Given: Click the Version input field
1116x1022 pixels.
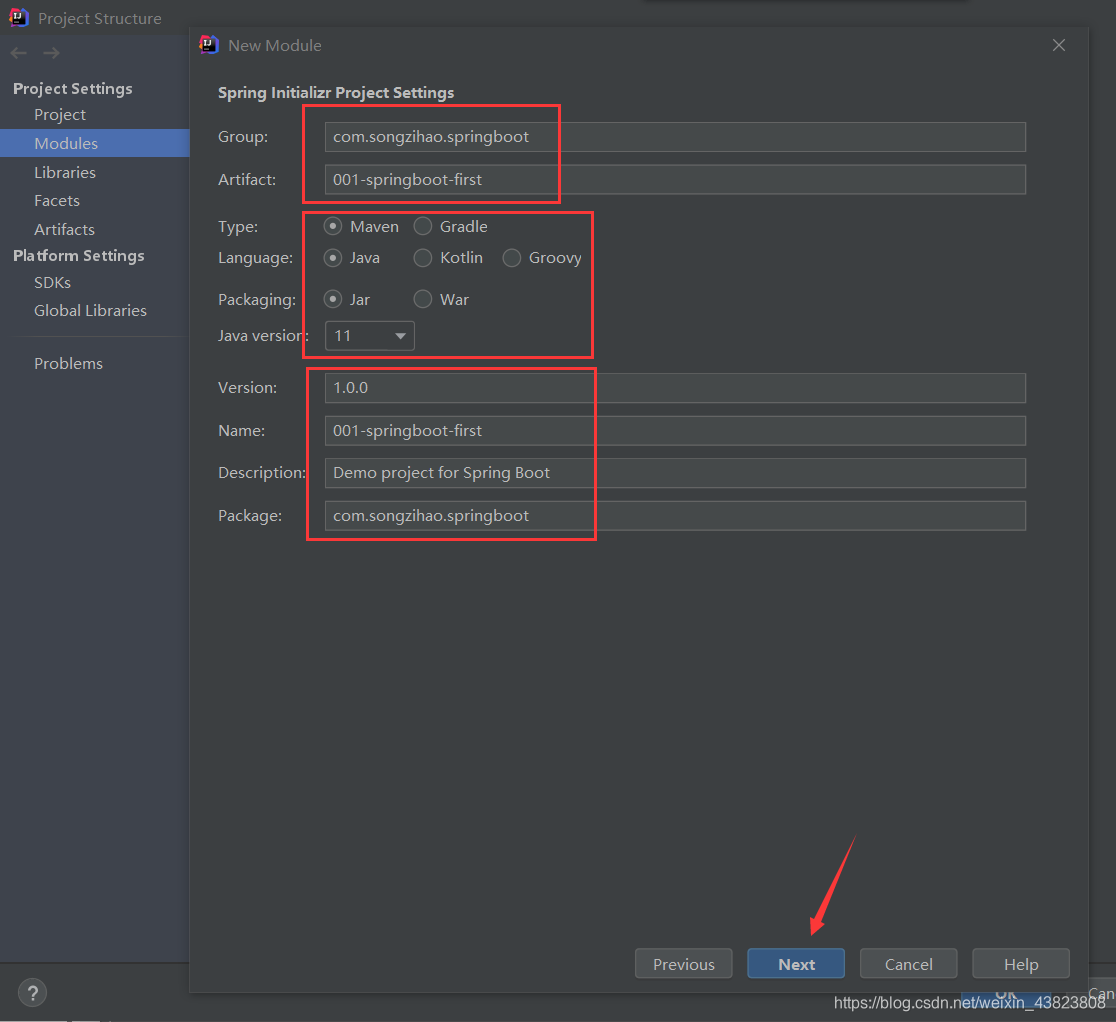Looking at the screenshot, I should (x=675, y=388).
